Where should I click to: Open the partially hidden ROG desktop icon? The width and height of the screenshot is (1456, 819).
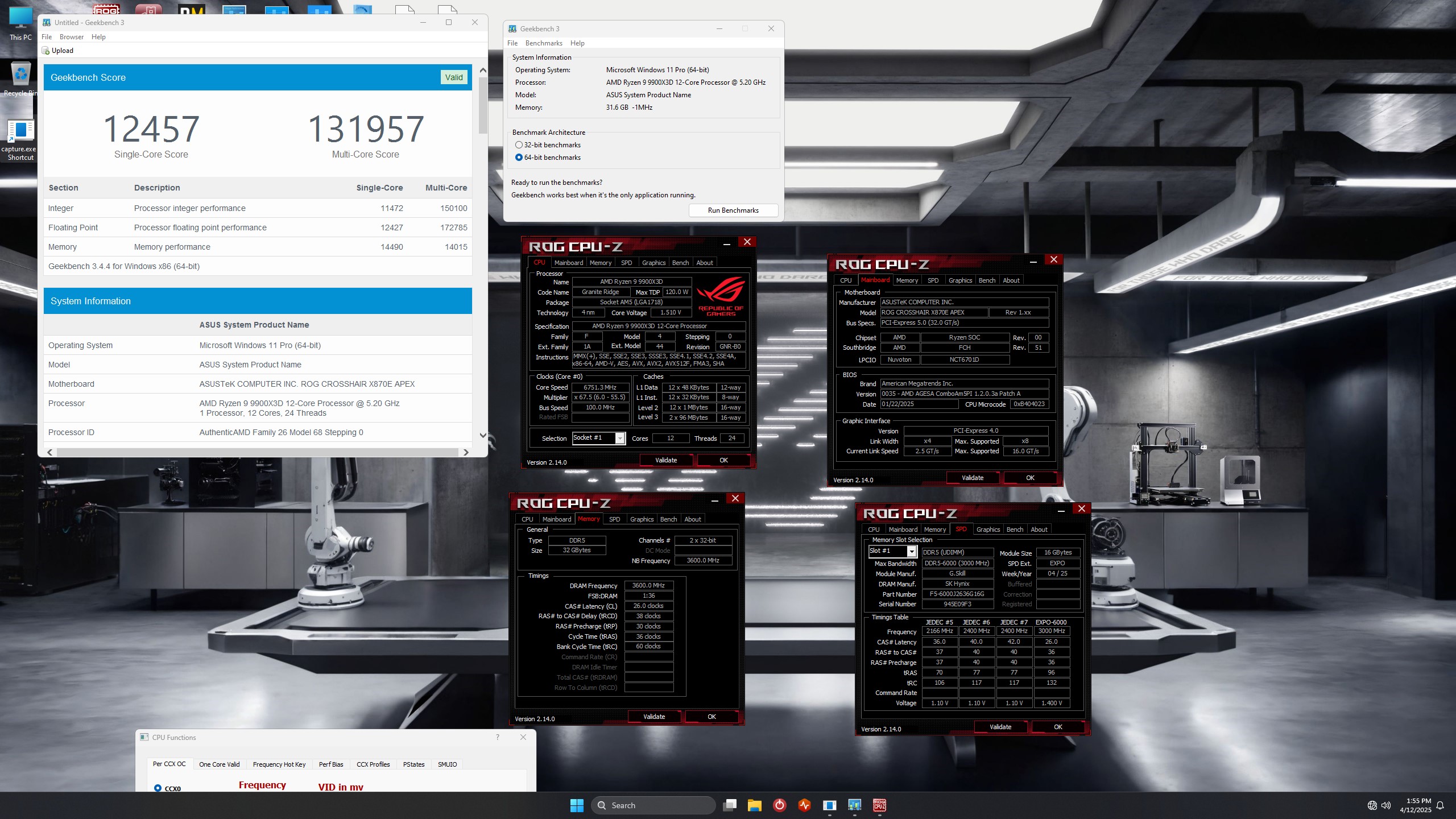106,9
